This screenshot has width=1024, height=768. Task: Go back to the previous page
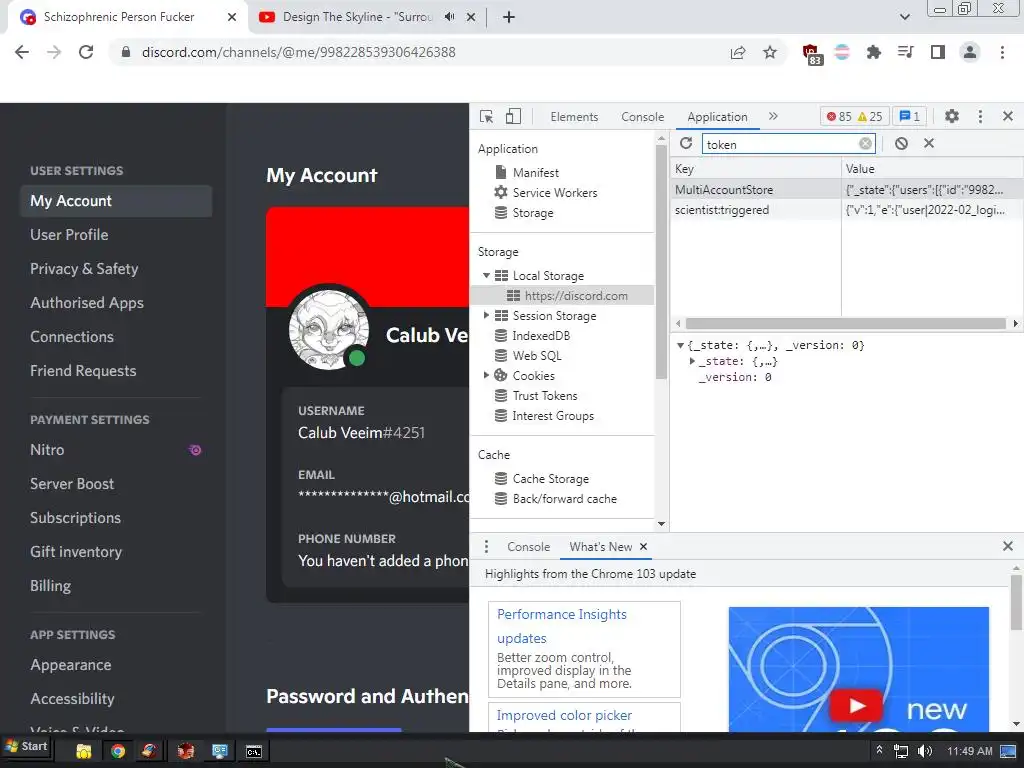point(22,52)
